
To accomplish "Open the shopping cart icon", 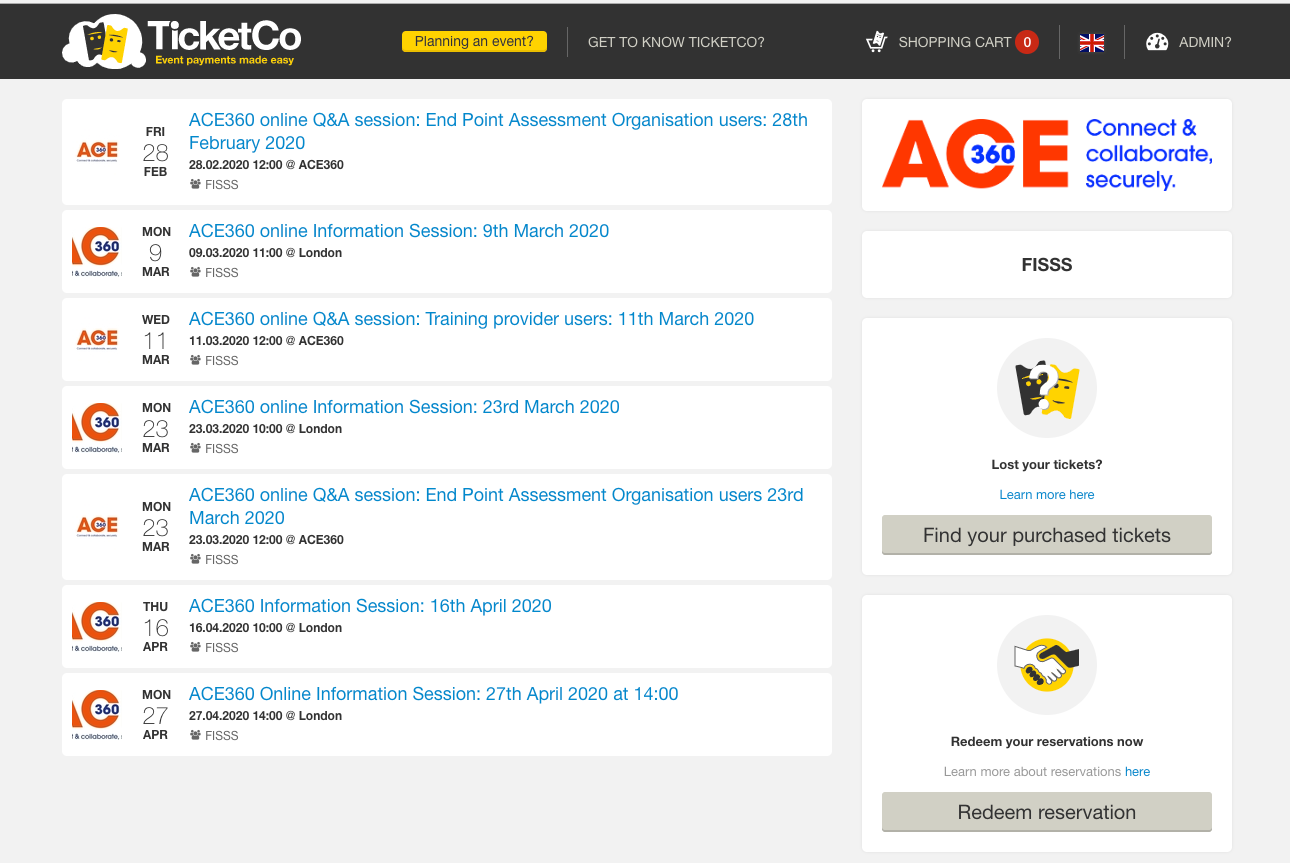I will (877, 42).
